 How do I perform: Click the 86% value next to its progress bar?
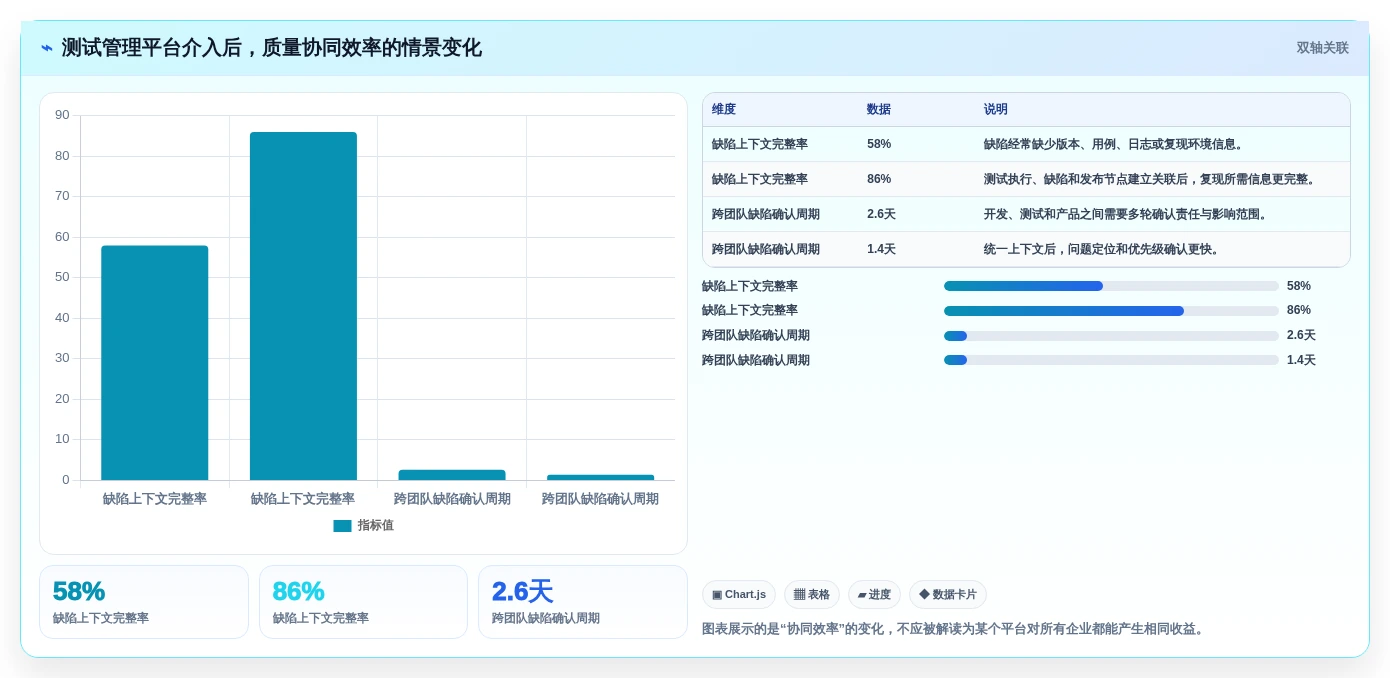pos(1299,311)
